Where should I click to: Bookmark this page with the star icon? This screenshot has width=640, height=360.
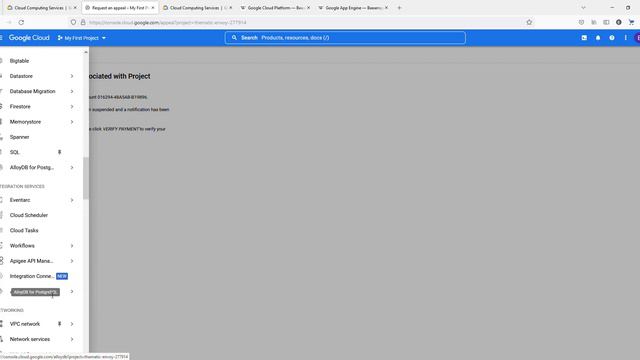point(529,22)
